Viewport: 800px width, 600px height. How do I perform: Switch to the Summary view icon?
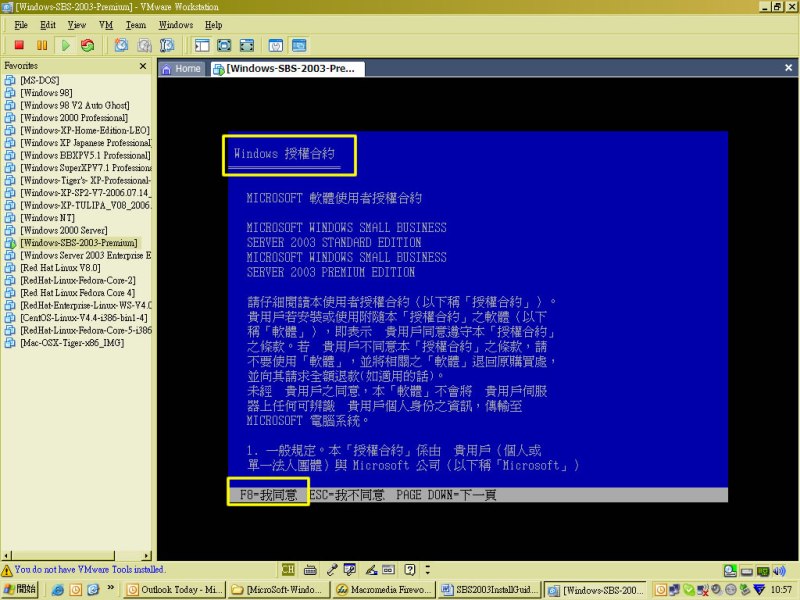tap(276, 45)
